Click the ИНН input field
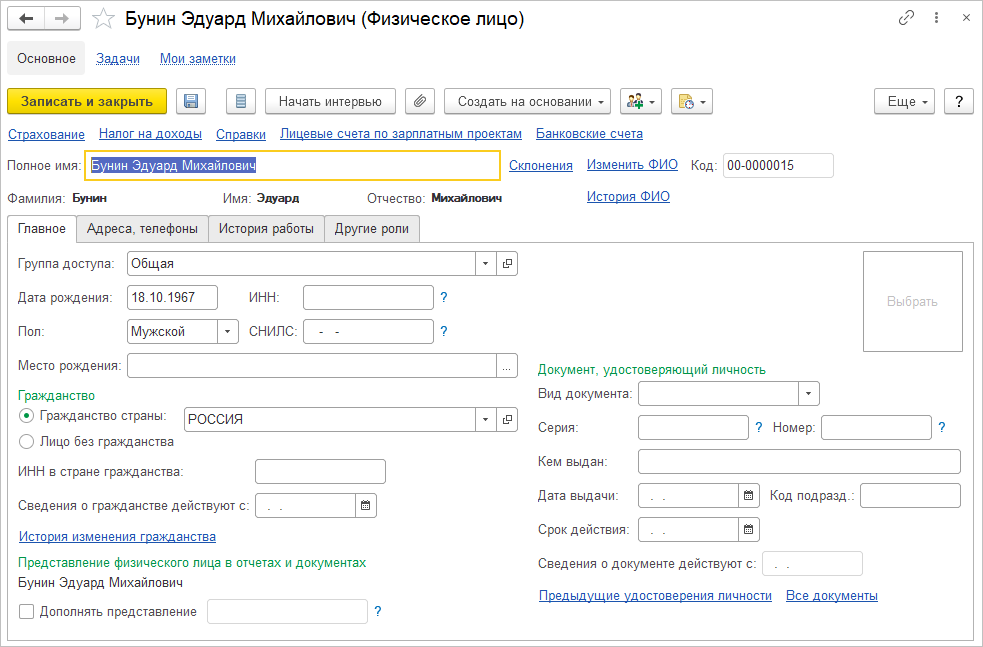The height and width of the screenshot is (647, 983). pos(368,297)
